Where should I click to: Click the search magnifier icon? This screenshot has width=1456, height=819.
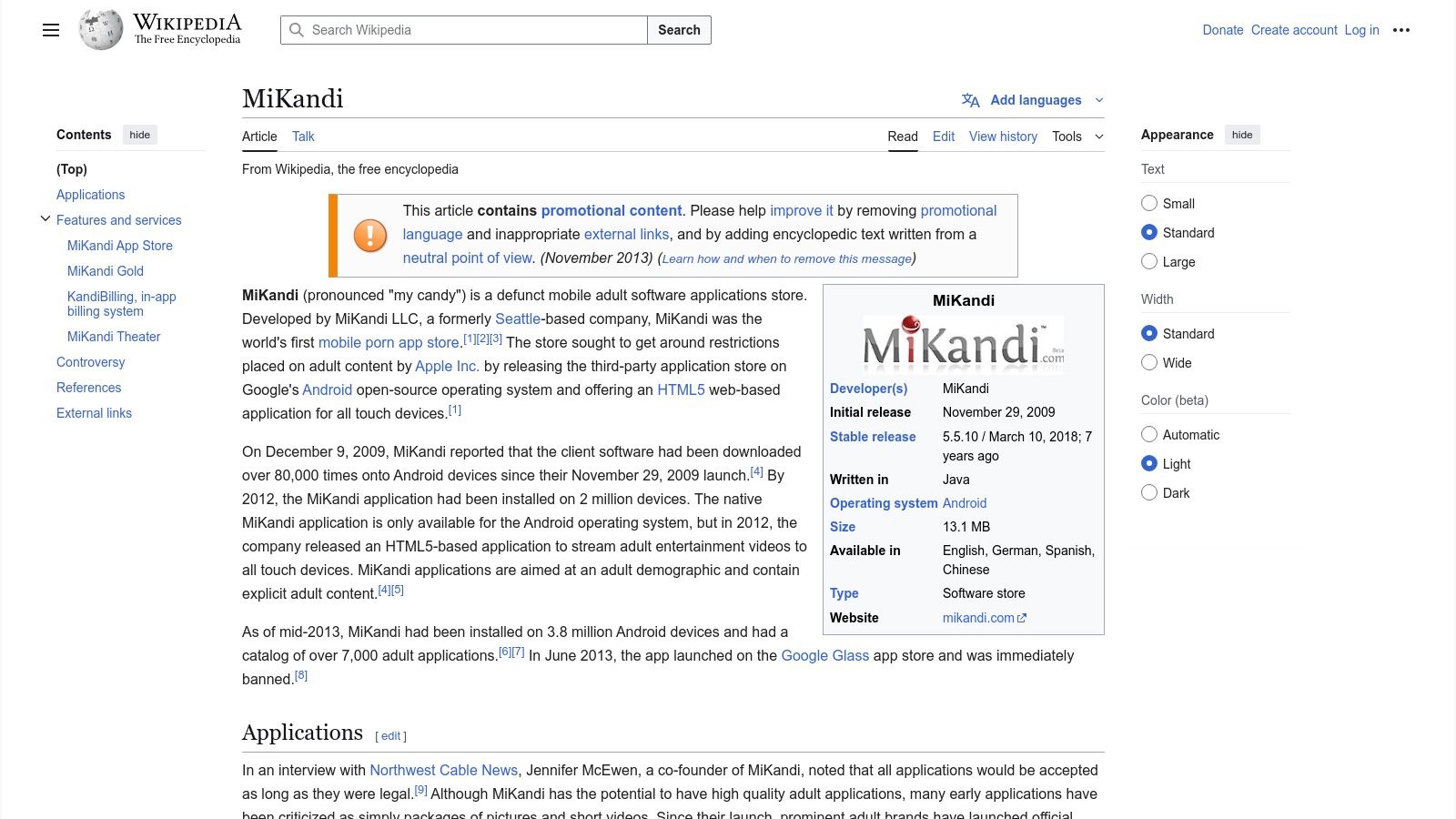[x=297, y=30]
